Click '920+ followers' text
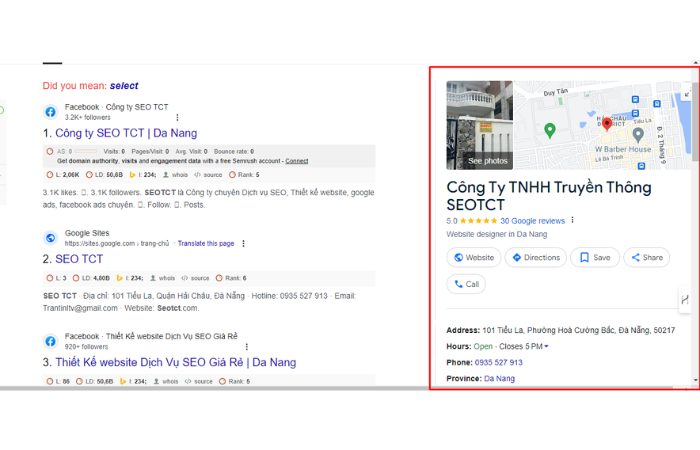This screenshot has width=700, height=450. tap(87, 347)
